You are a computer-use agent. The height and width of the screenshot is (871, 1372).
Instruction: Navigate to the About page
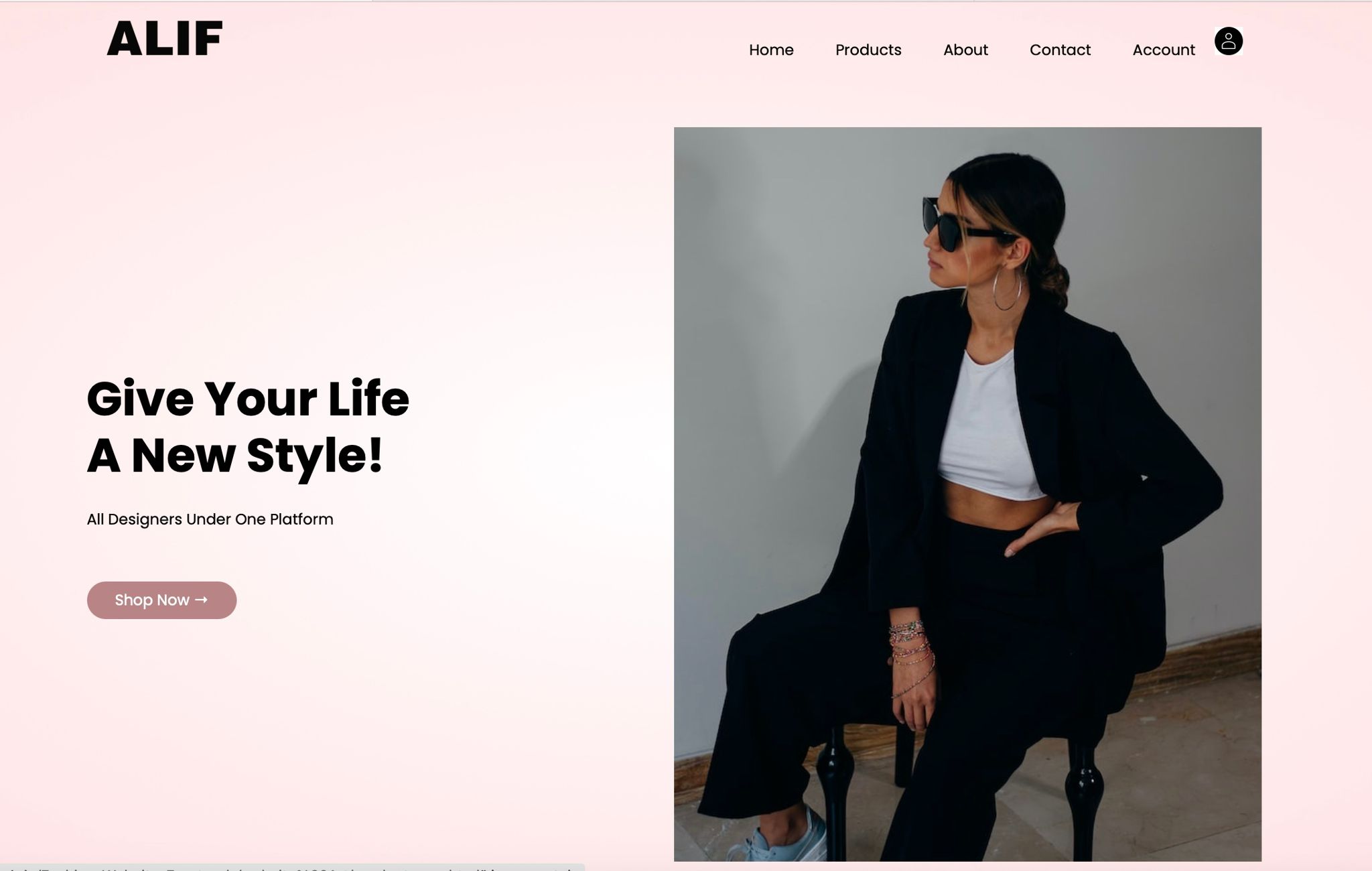click(x=965, y=50)
